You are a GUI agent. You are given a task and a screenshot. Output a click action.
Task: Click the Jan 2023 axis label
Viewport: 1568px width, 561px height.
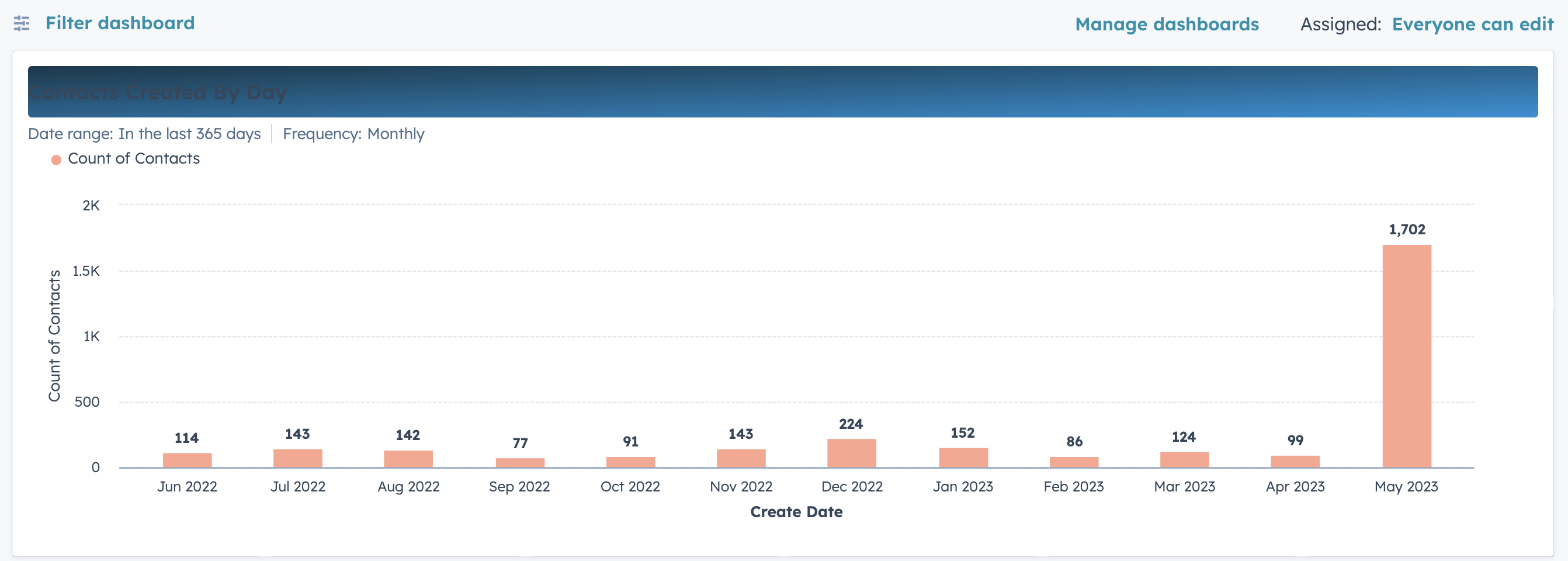[x=963, y=487]
